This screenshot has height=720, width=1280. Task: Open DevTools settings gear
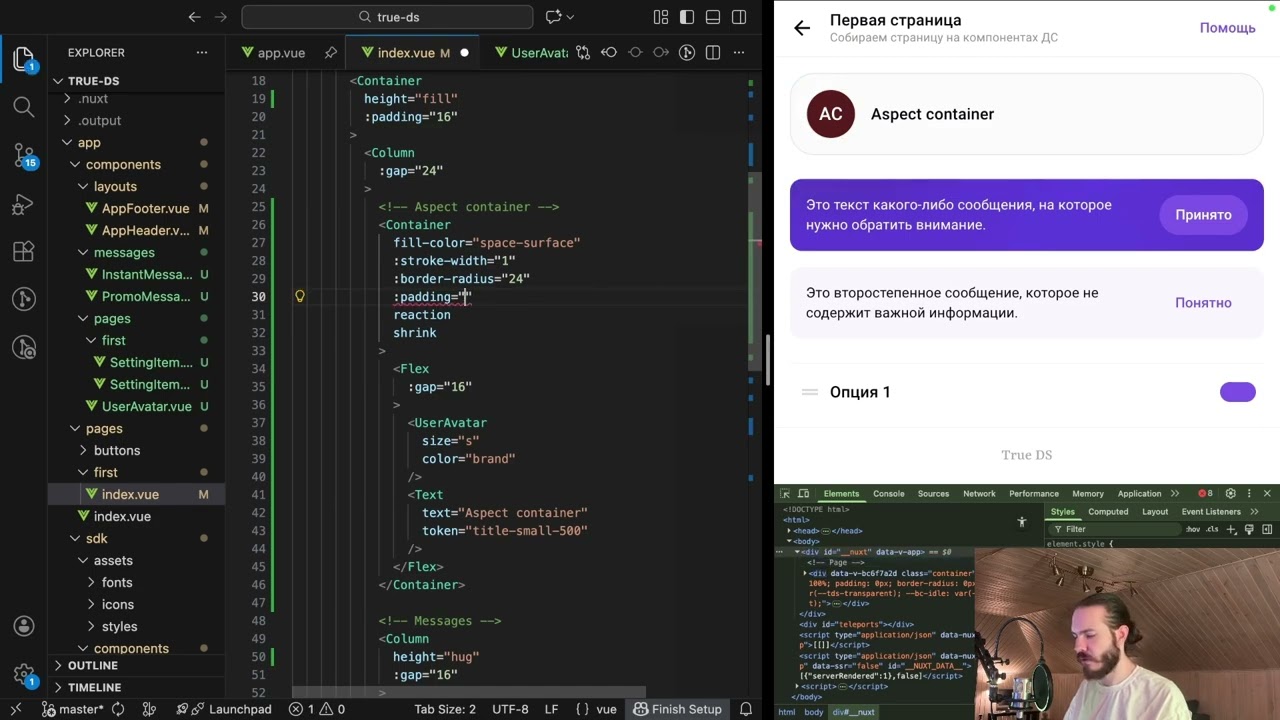1230,494
